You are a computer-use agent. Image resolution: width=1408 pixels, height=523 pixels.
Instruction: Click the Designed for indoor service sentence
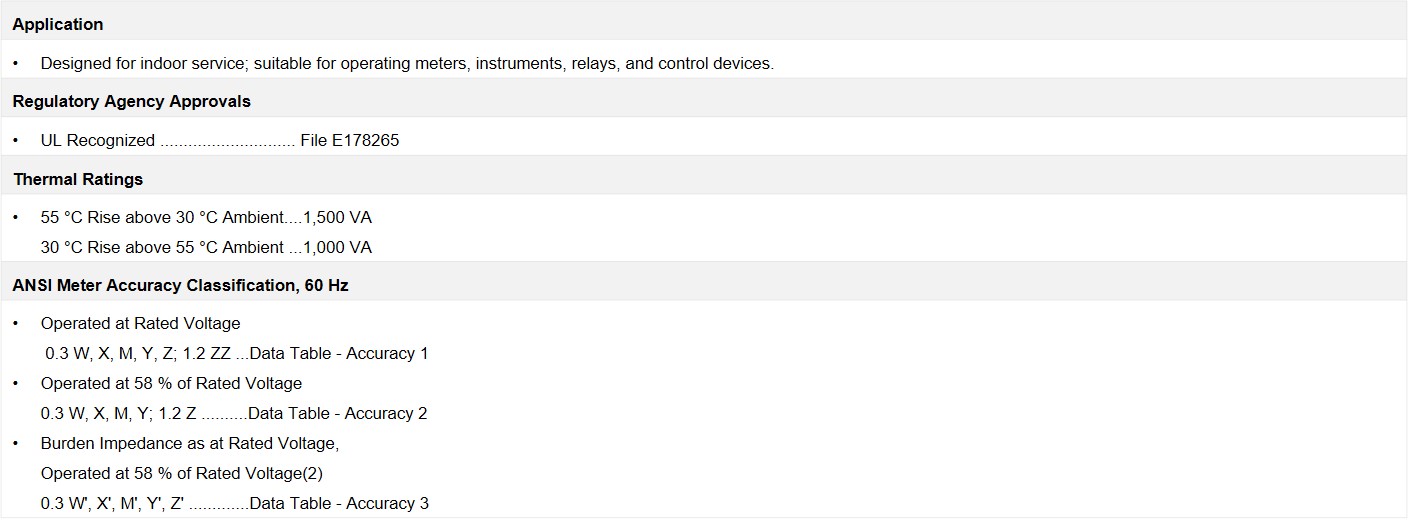click(407, 64)
